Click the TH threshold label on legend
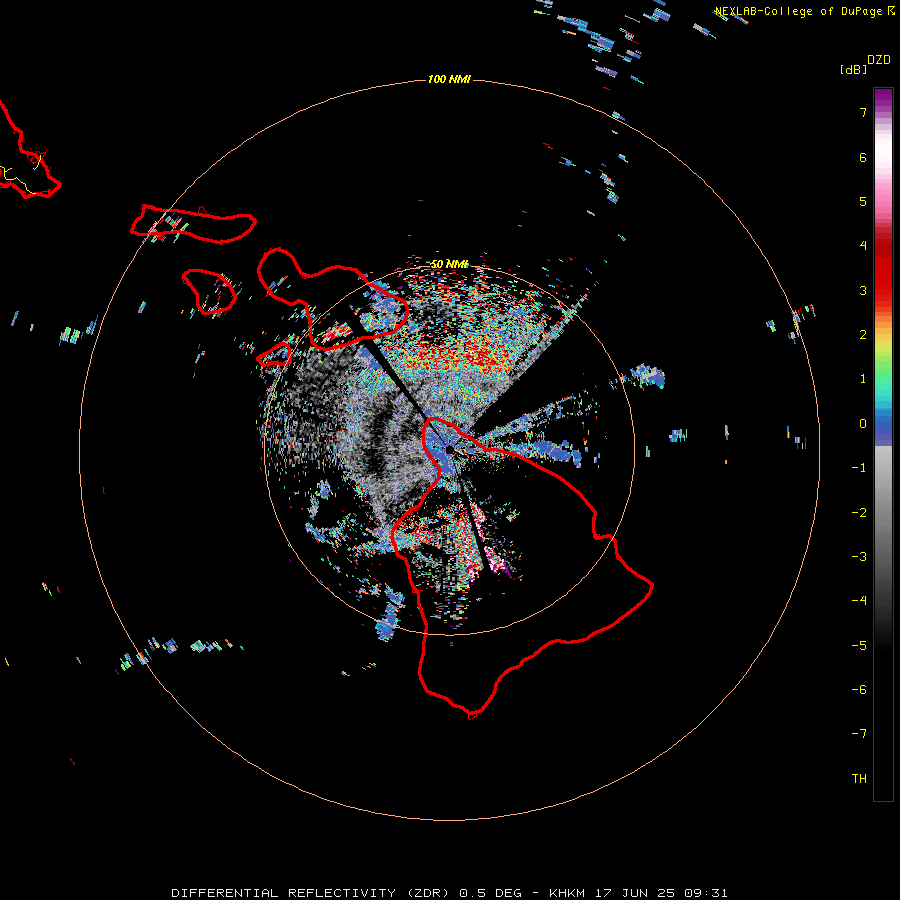The image size is (900, 900). click(x=859, y=779)
